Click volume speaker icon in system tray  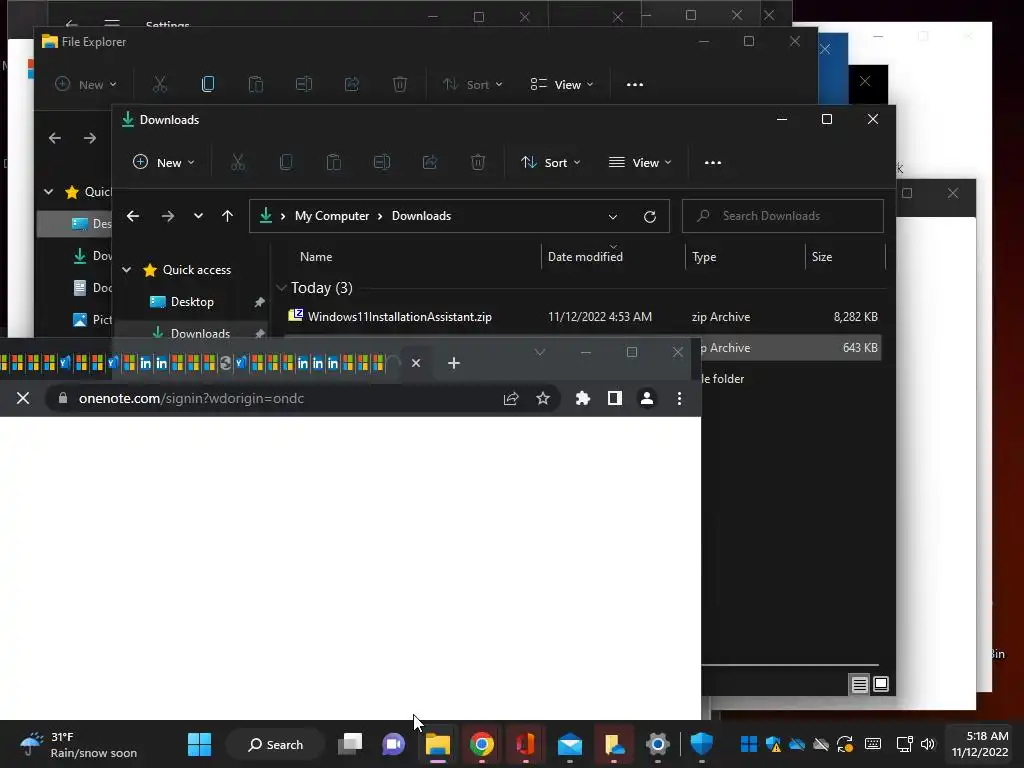(928, 744)
